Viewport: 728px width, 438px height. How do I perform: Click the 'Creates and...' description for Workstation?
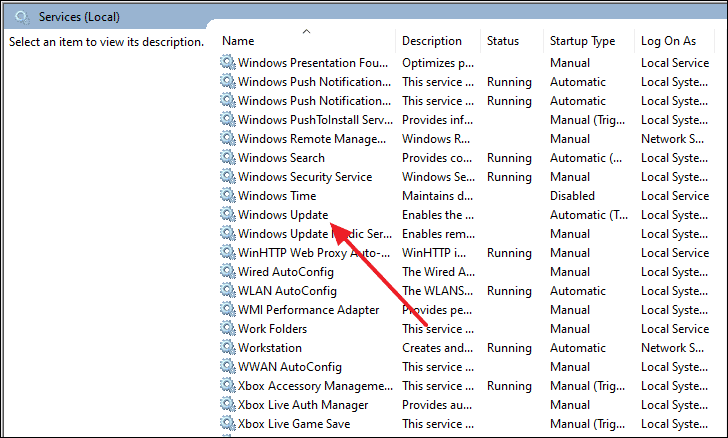pyautogui.click(x=437, y=347)
